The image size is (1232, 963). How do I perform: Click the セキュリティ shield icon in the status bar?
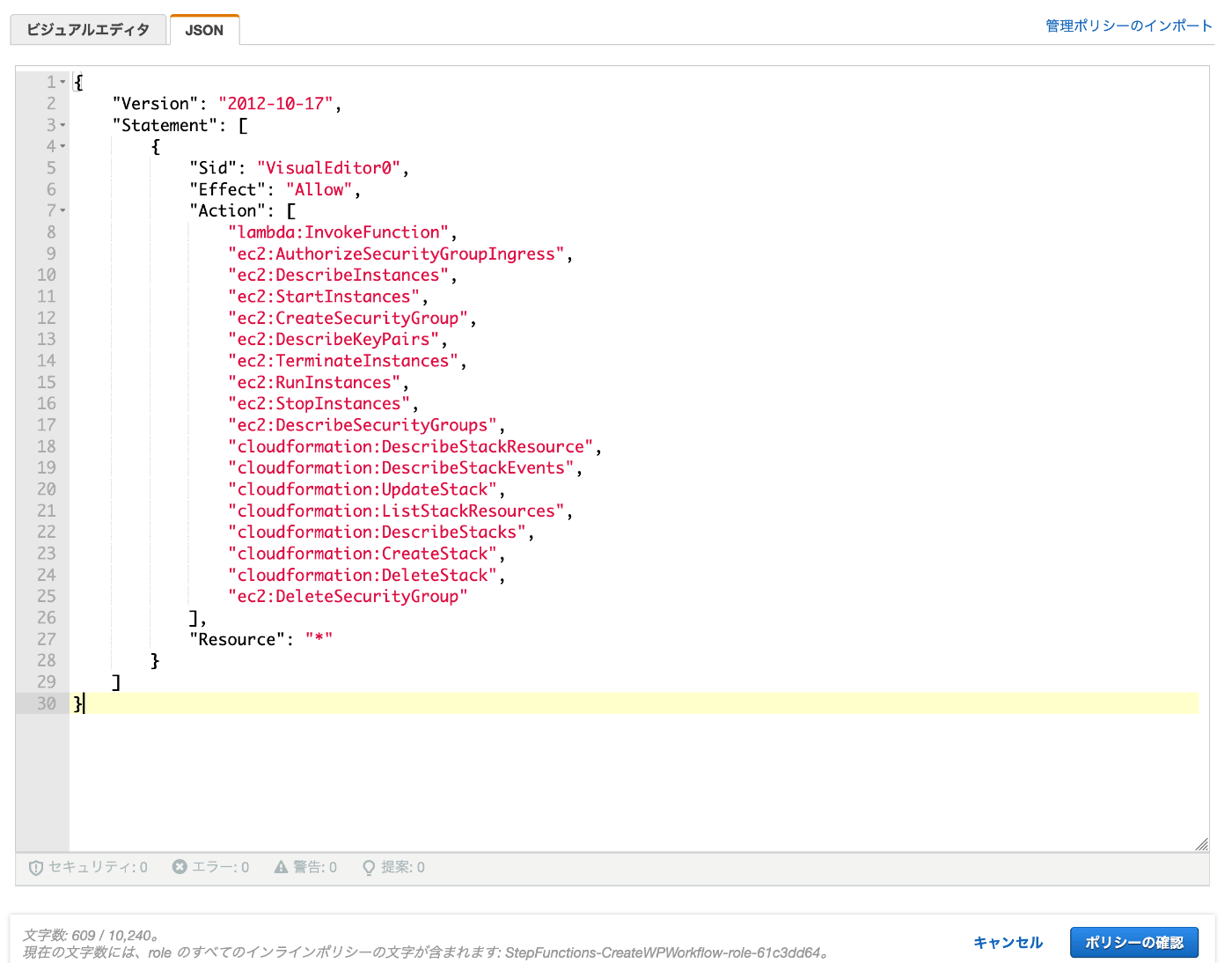coord(35,867)
